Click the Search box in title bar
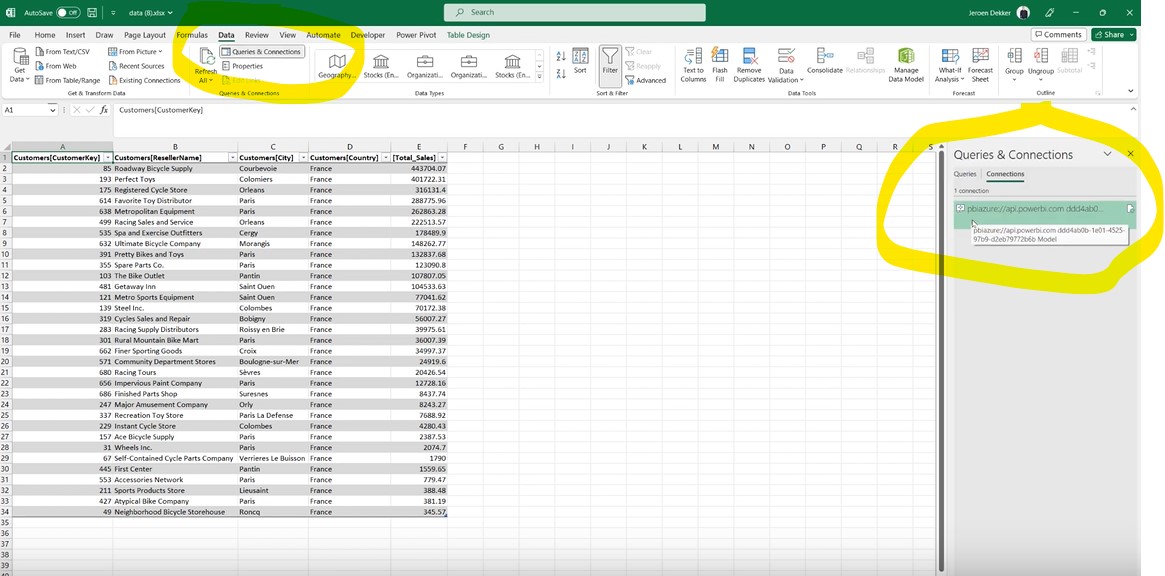This screenshot has height=576, width=1165. [575, 12]
